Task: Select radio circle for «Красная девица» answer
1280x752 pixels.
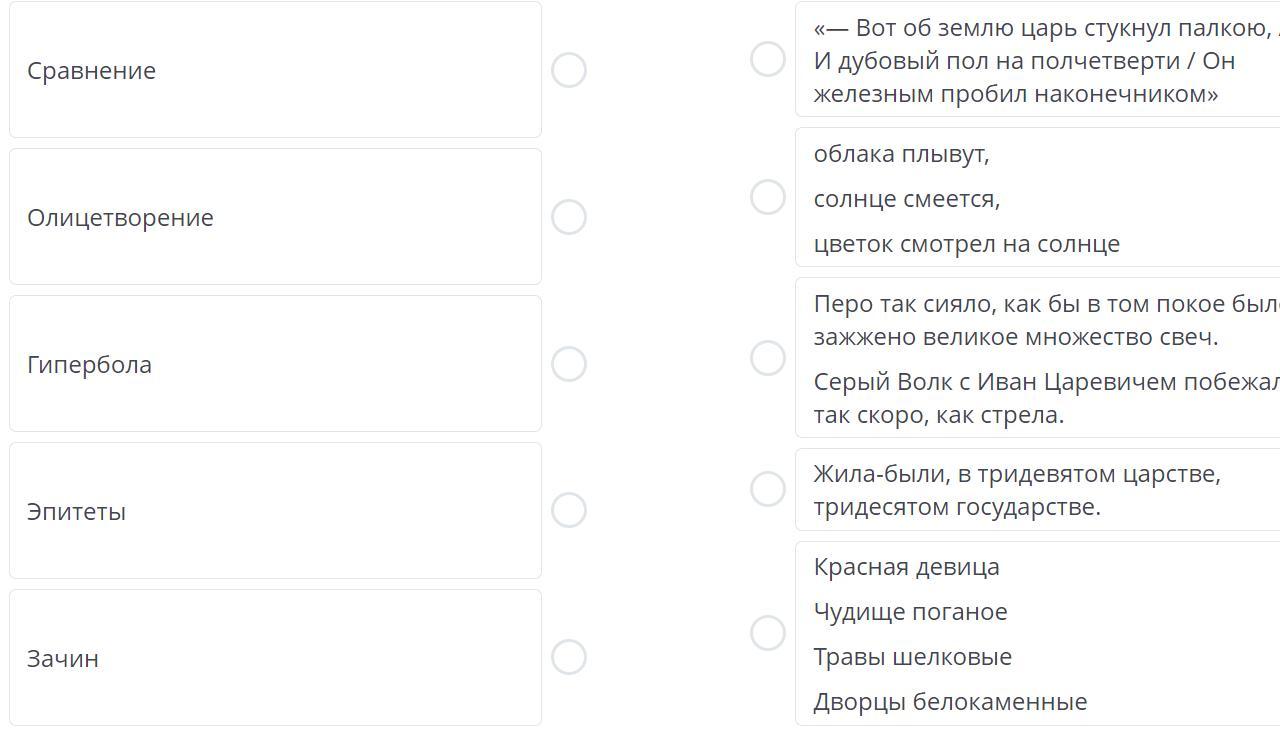Action: point(768,633)
